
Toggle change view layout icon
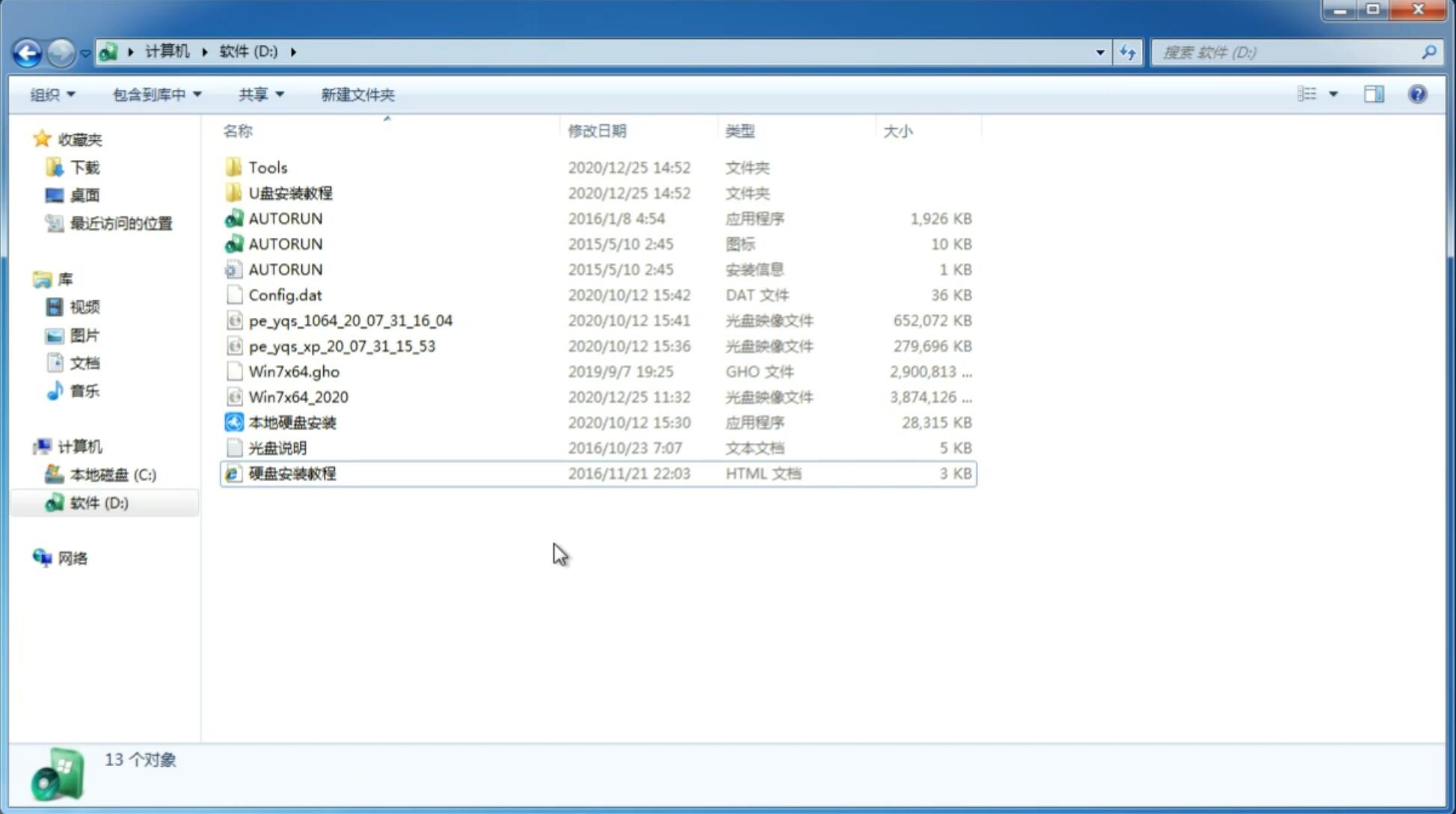[x=1315, y=94]
